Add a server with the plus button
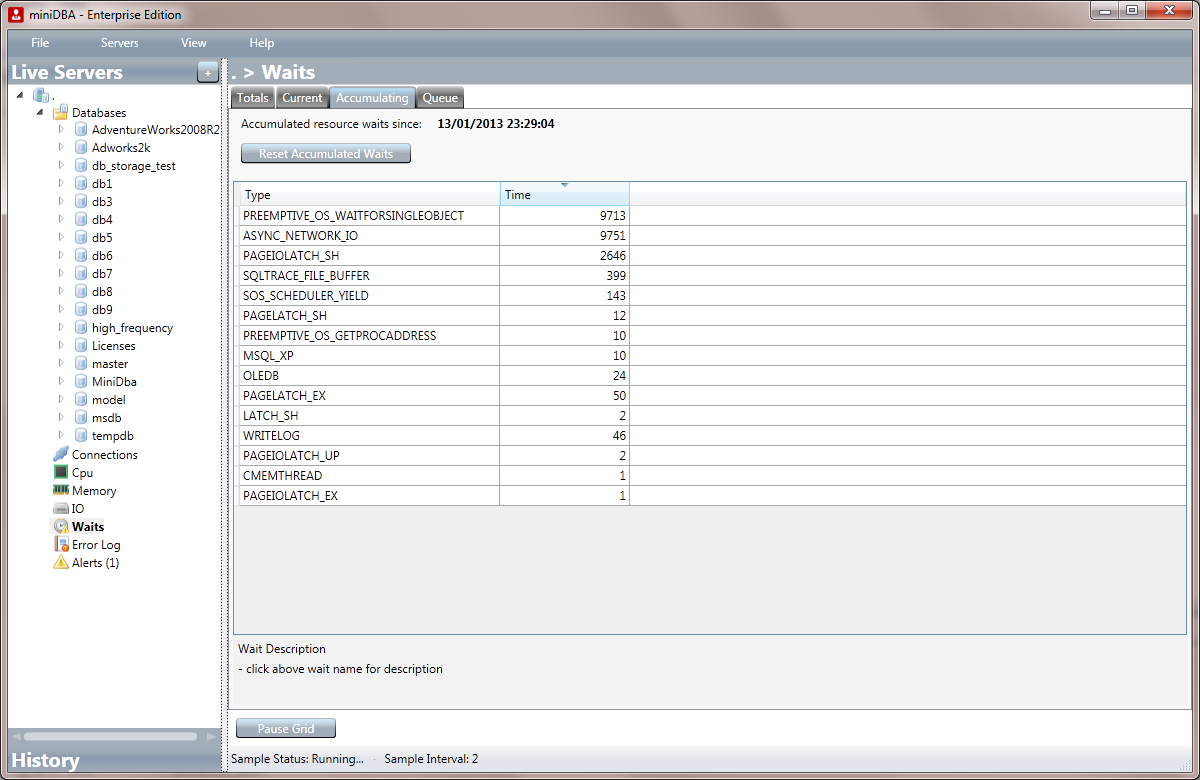This screenshot has height=780, width=1200. point(207,72)
